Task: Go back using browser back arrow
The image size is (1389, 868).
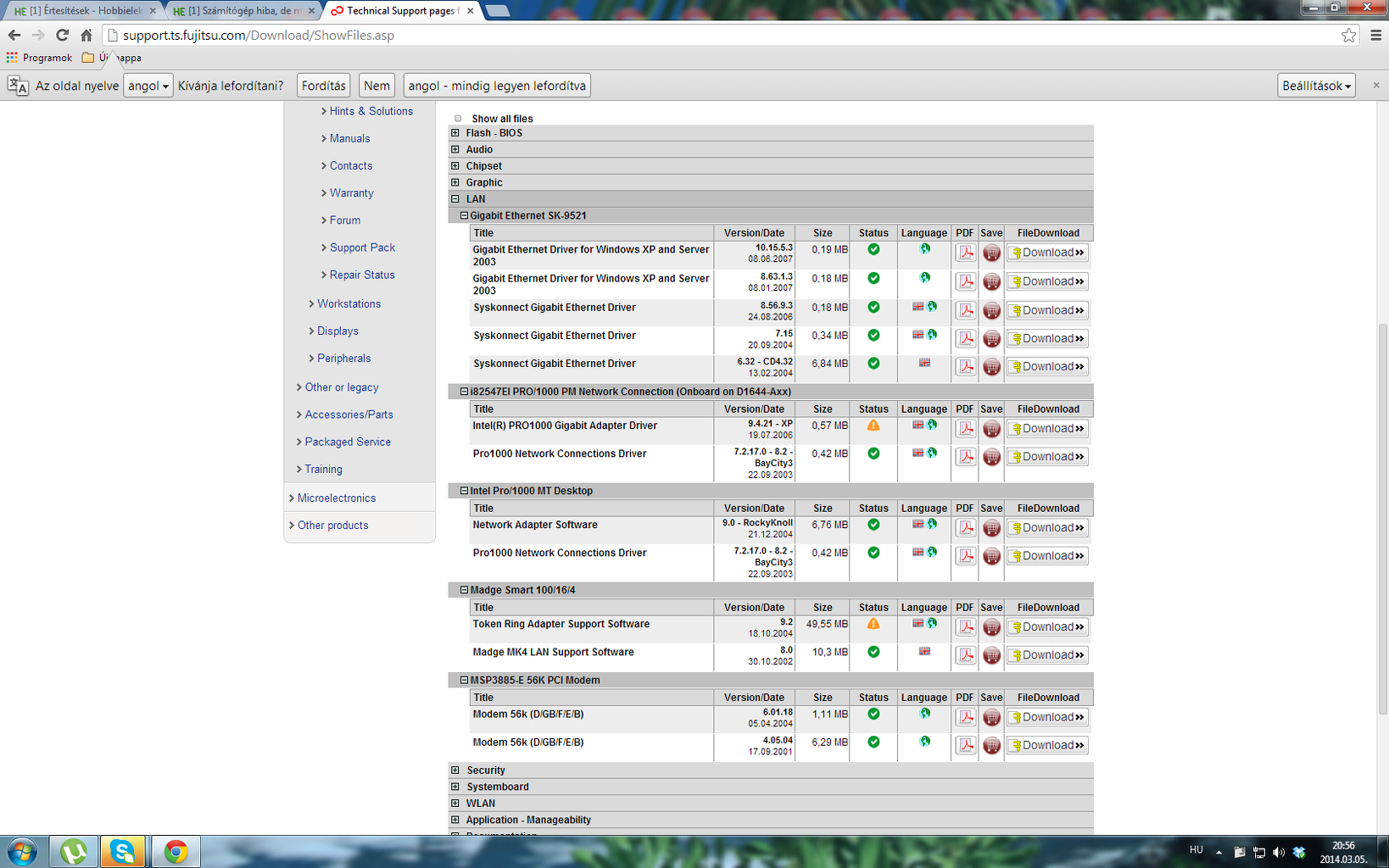Action: point(14,35)
